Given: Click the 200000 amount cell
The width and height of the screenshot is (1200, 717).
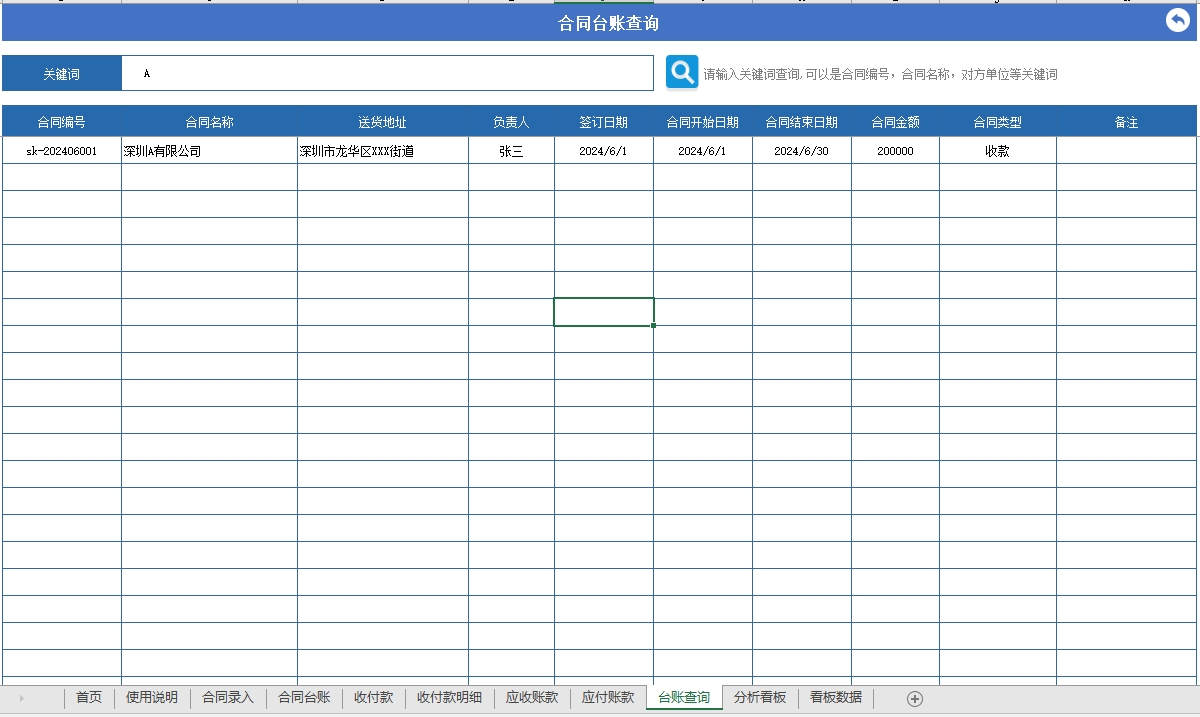Looking at the screenshot, I should pos(895,151).
